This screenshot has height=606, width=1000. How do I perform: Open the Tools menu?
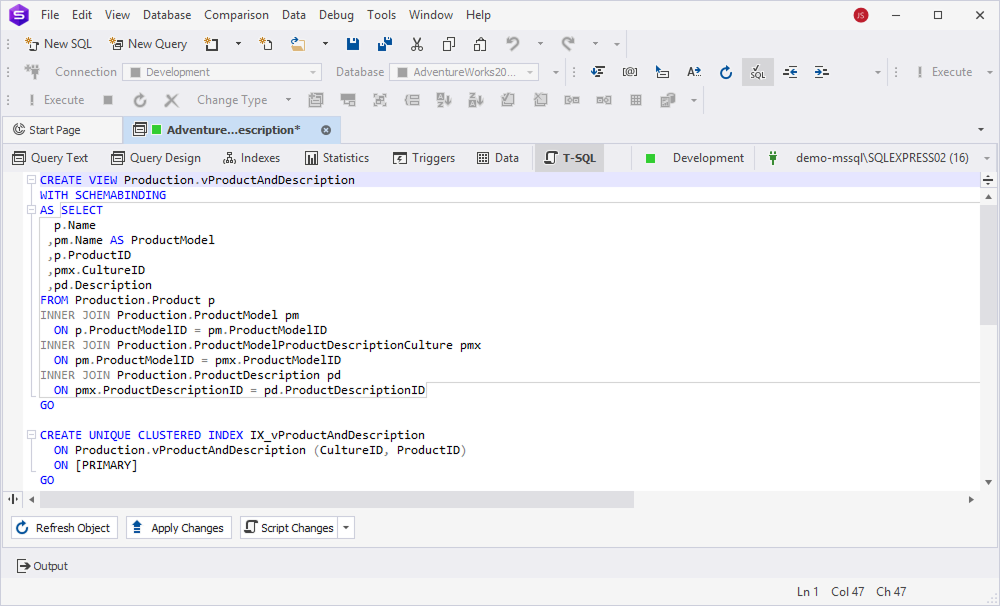click(x=381, y=15)
